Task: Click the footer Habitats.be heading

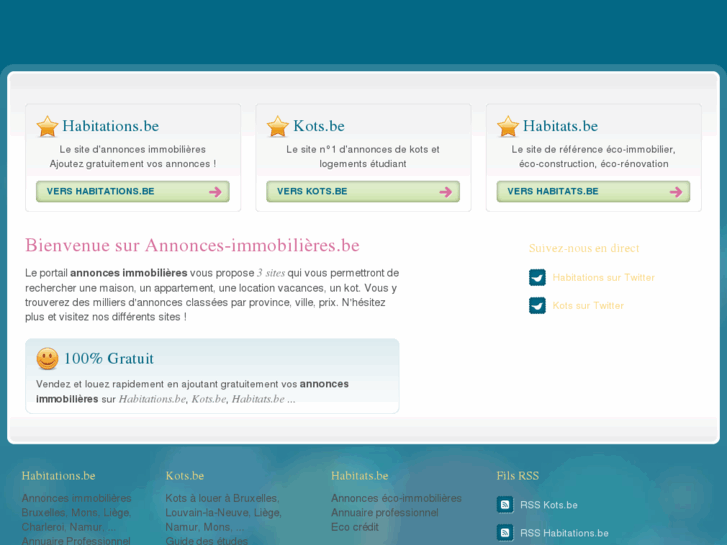Action: pos(360,476)
